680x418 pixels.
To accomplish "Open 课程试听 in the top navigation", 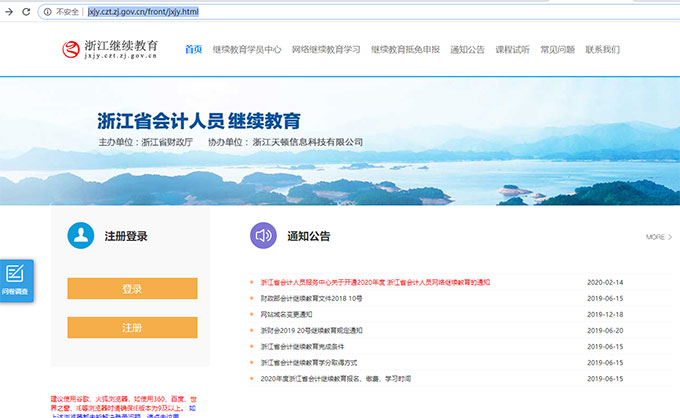I will click(512, 49).
